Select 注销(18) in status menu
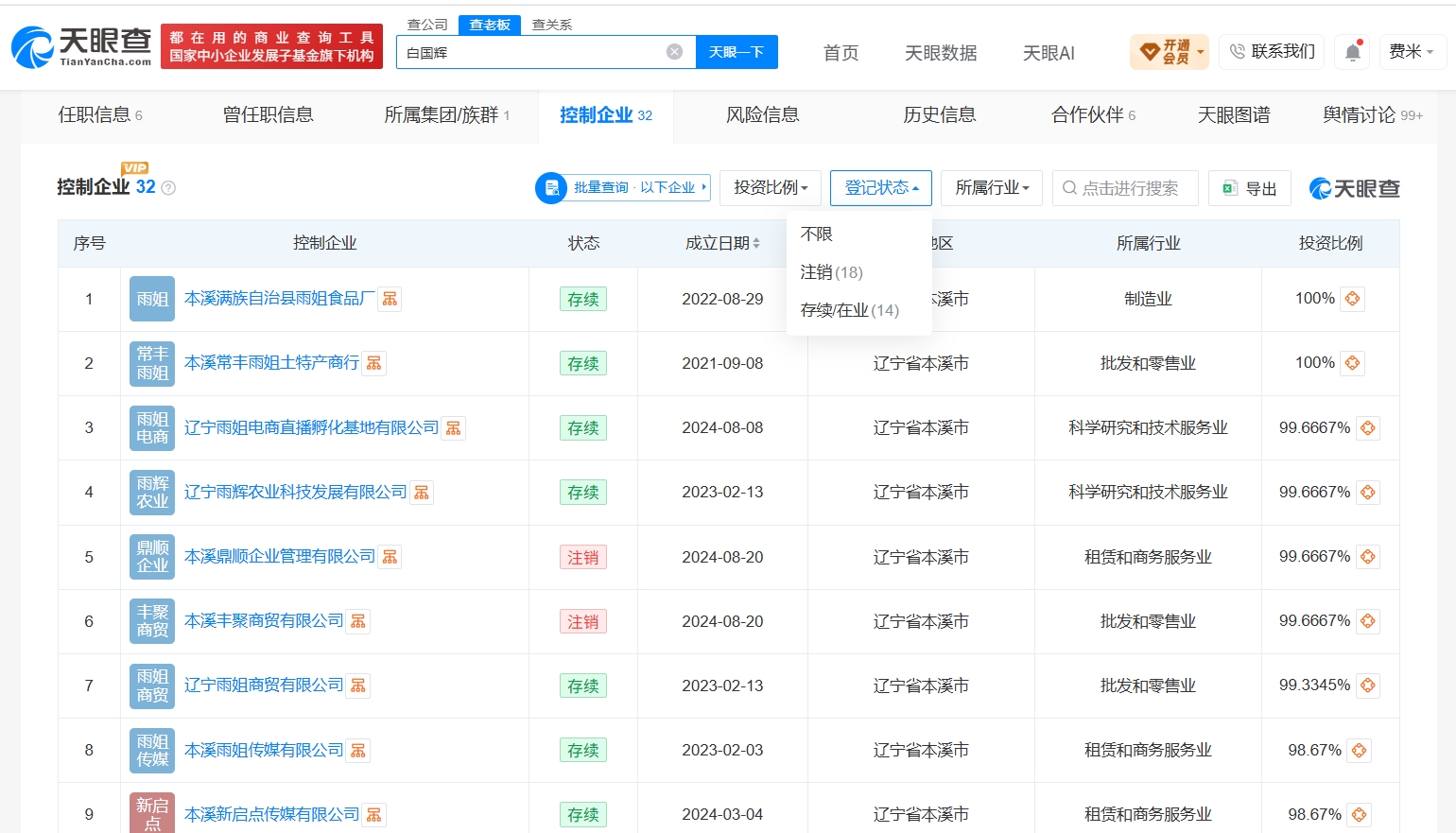 pyautogui.click(x=832, y=272)
